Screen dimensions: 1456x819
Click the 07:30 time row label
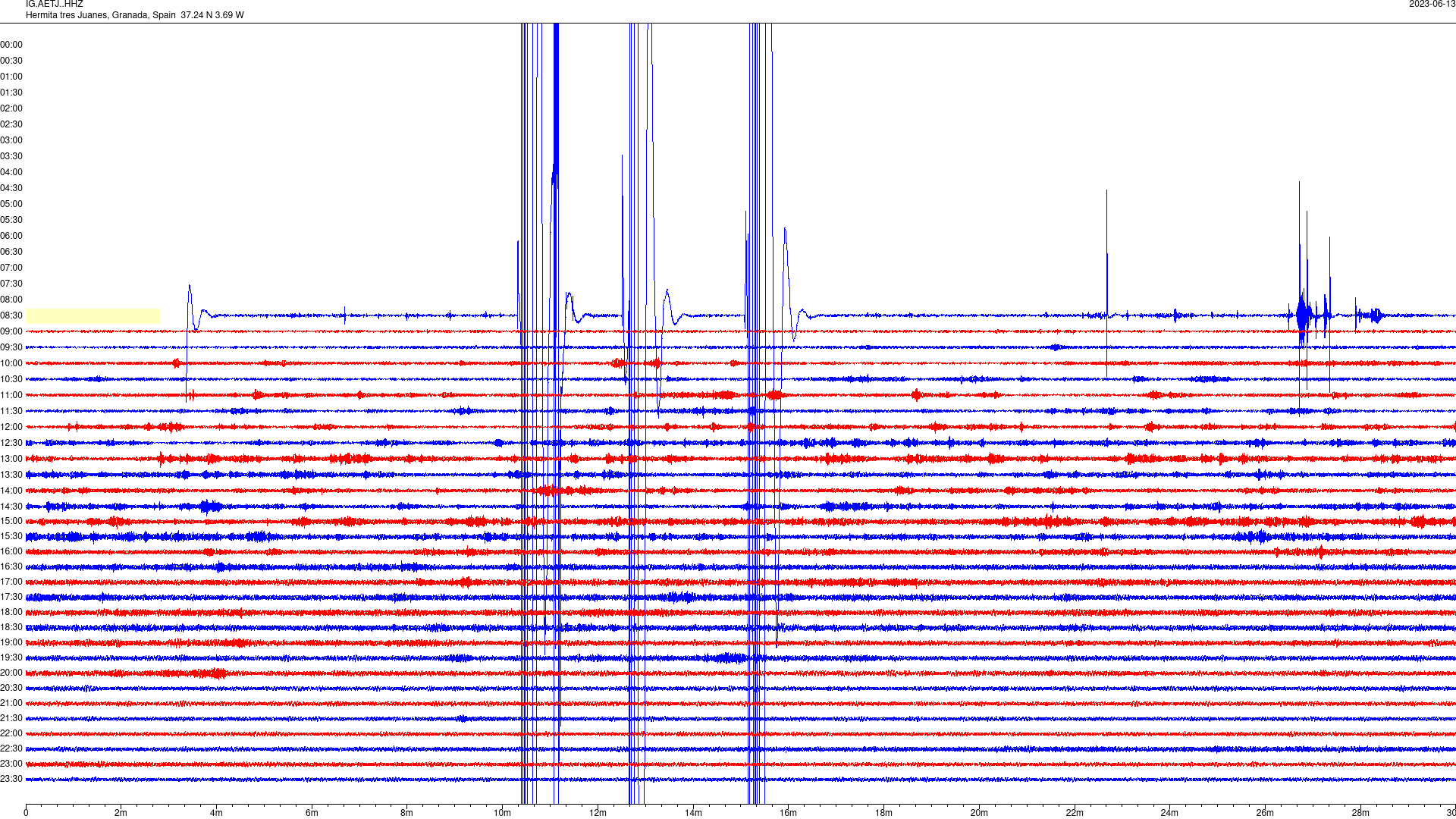pos(11,284)
